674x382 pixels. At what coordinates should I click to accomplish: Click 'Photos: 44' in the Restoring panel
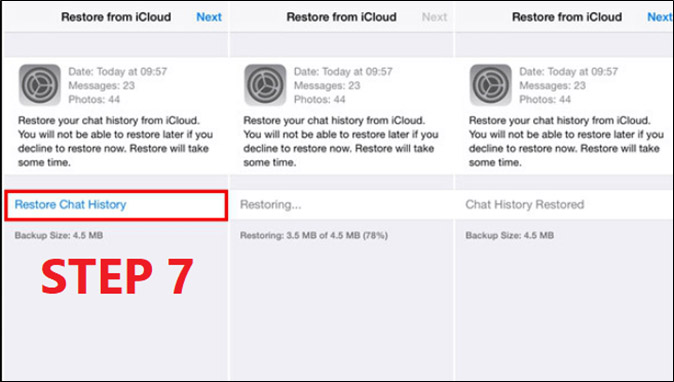(319, 100)
